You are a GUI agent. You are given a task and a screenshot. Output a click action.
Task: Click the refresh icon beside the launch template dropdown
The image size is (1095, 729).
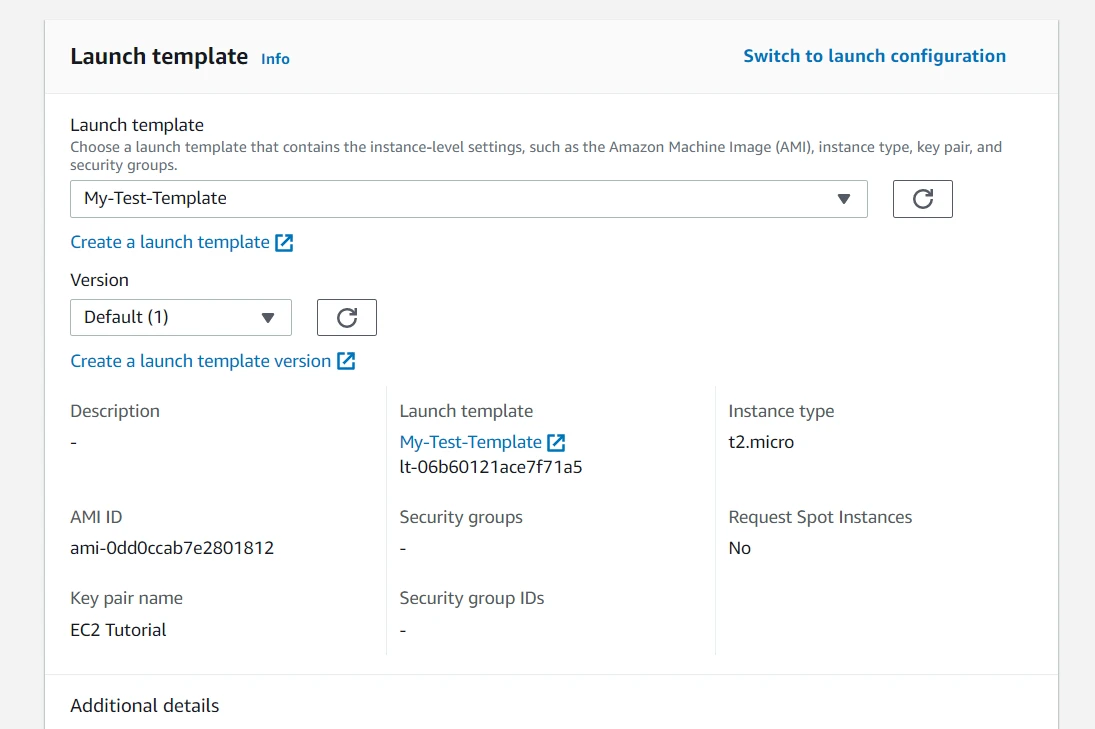click(921, 198)
